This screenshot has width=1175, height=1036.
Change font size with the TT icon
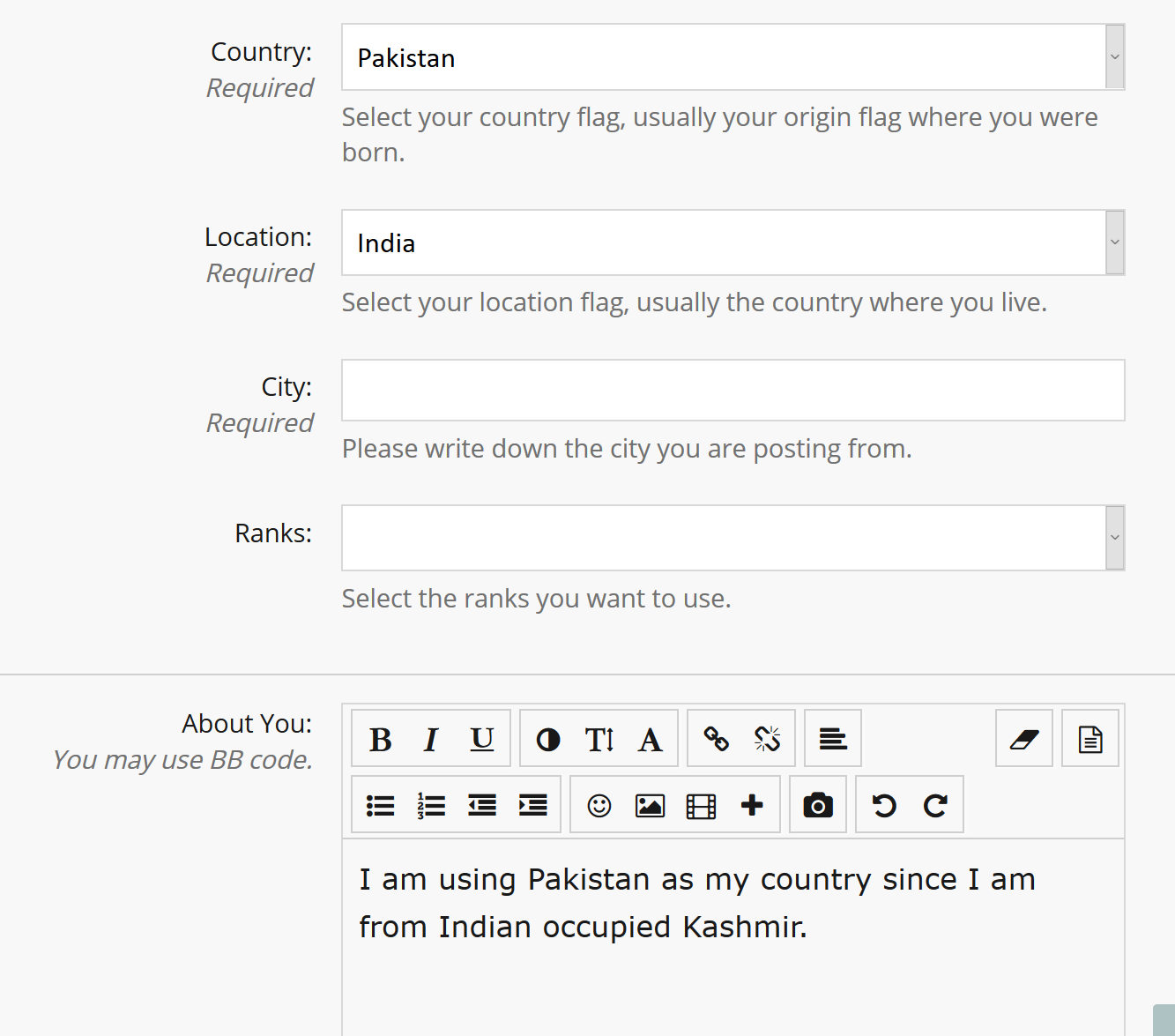599,739
